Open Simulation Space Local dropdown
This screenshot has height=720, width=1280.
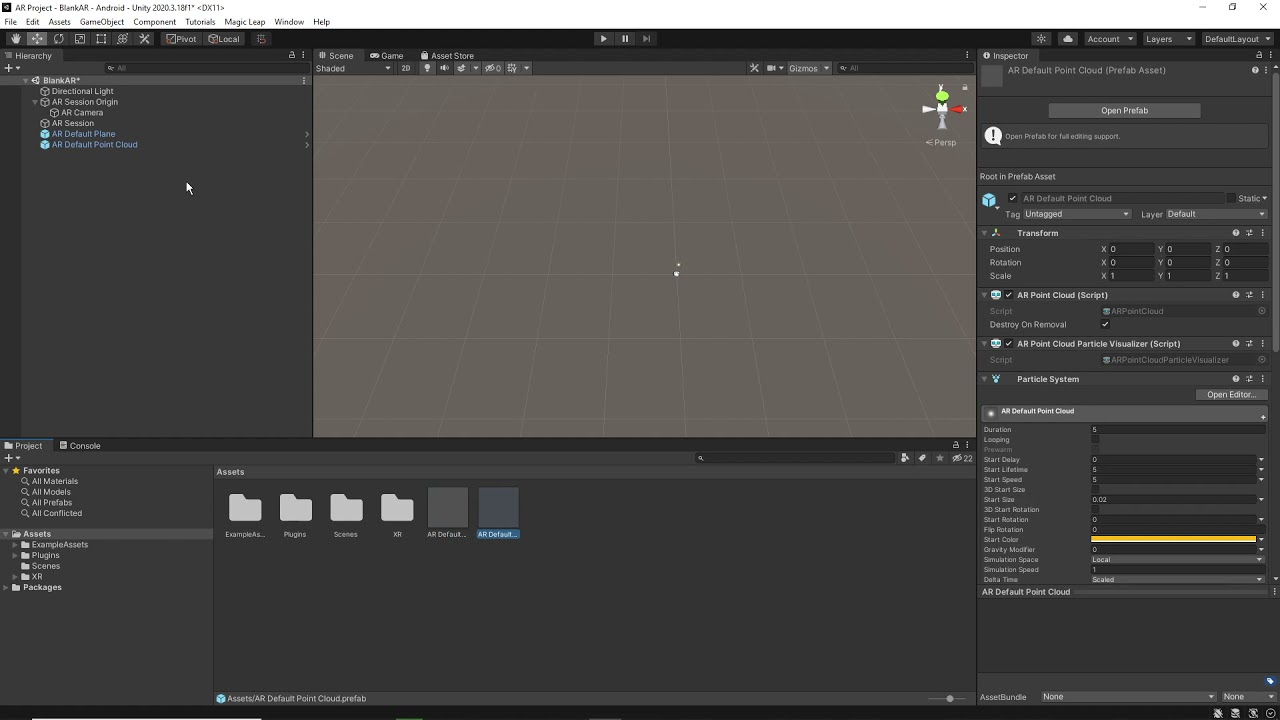pos(1177,560)
